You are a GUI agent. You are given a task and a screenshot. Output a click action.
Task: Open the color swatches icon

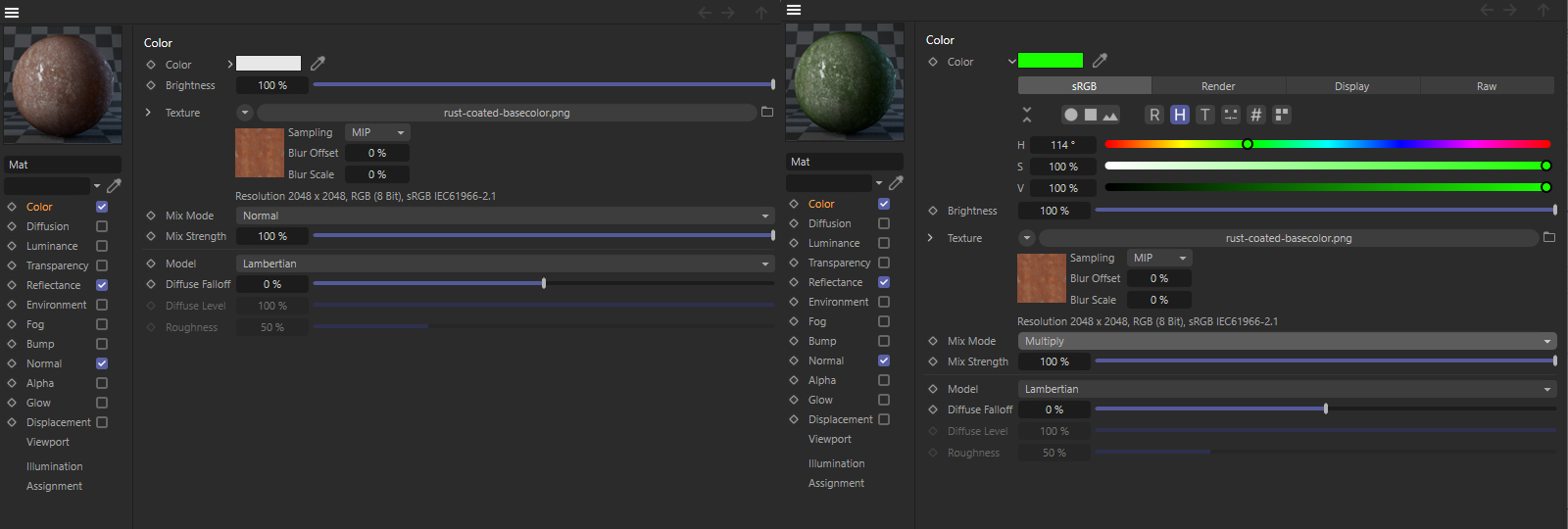click(x=1282, y=115)
